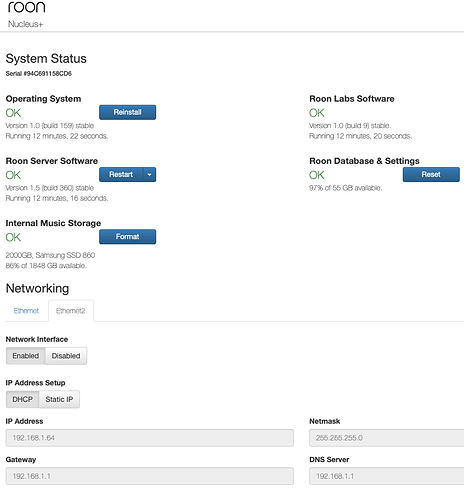Click the IP Address field 192.168.1.64
This screenshot has height=500, width=464.
click(150, 438)
